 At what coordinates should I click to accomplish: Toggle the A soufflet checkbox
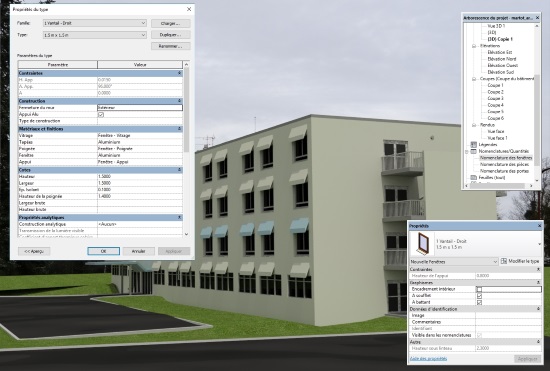[x=479, y=296]
